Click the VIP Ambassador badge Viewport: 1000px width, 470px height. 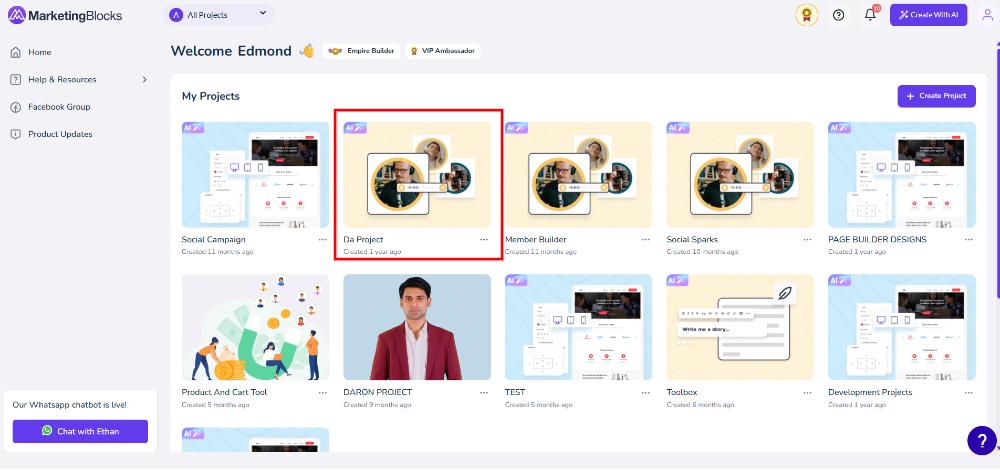click(x=443, y=51)
